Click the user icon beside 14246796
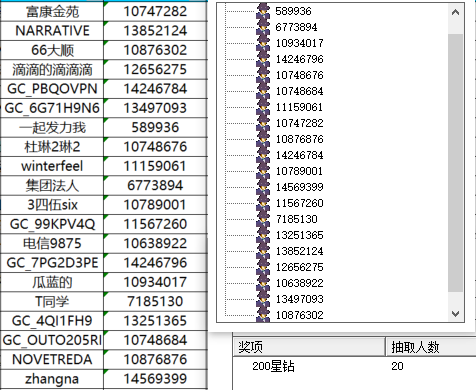 (263, 59)
